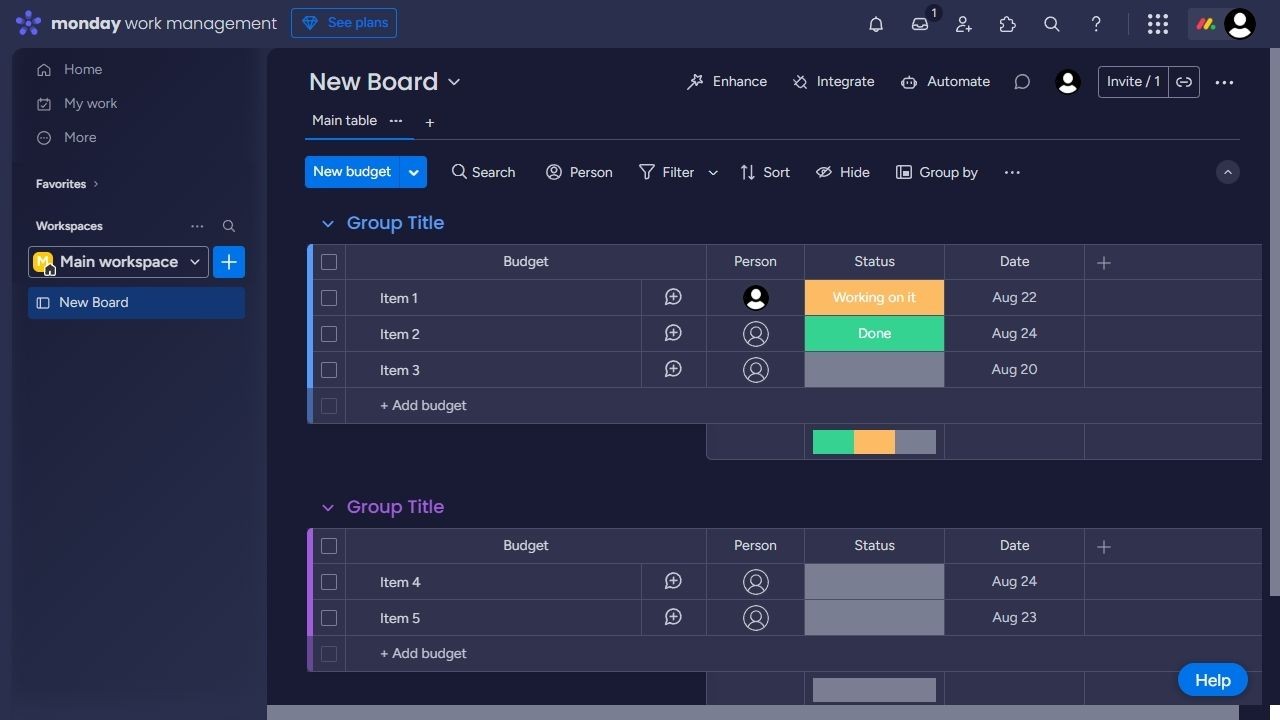The width and height of the screenshot is (1280, 720).
Task: Click the Add budget row
Action: pos(423,405)
